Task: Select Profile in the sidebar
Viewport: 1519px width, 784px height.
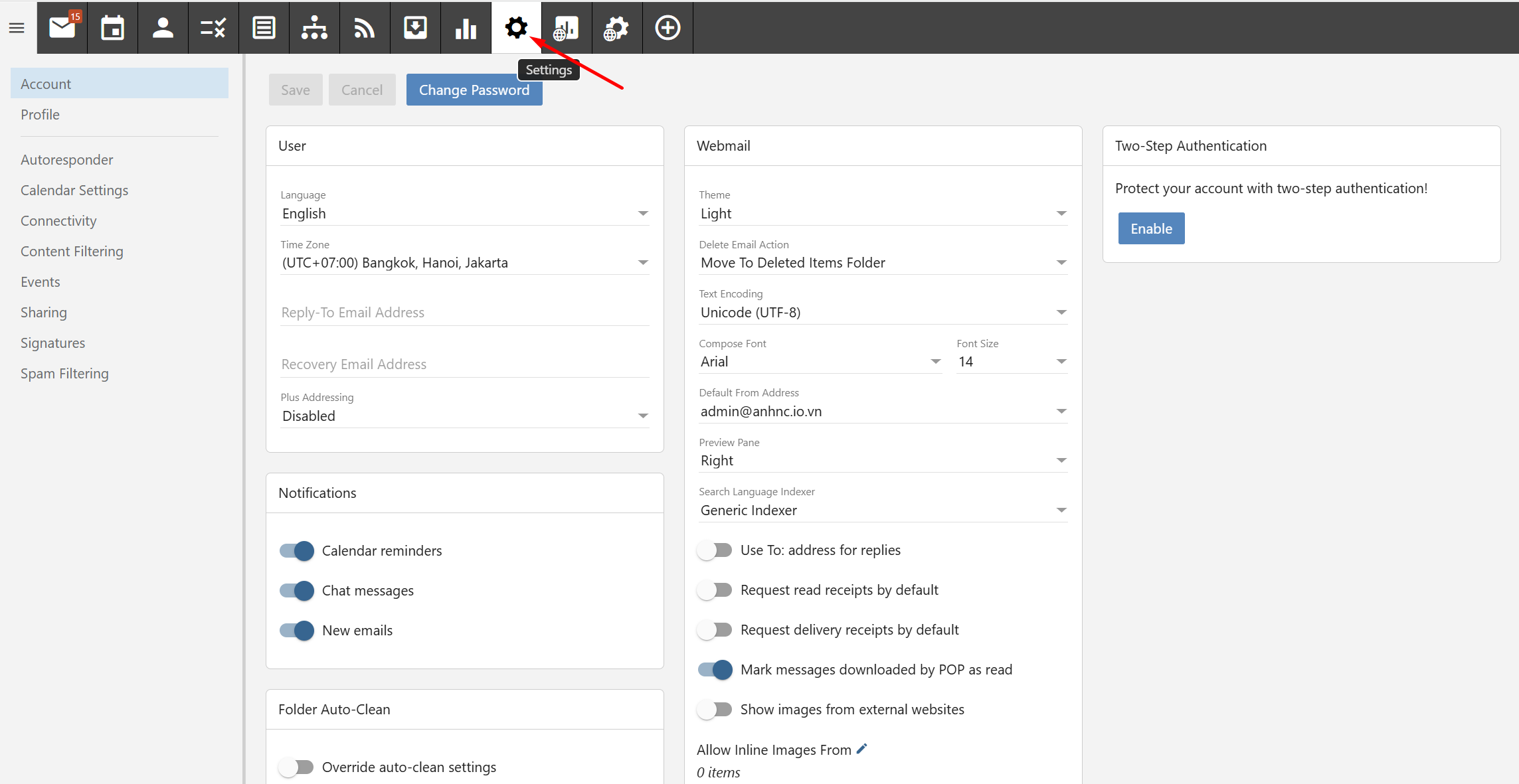Action: 120,114
